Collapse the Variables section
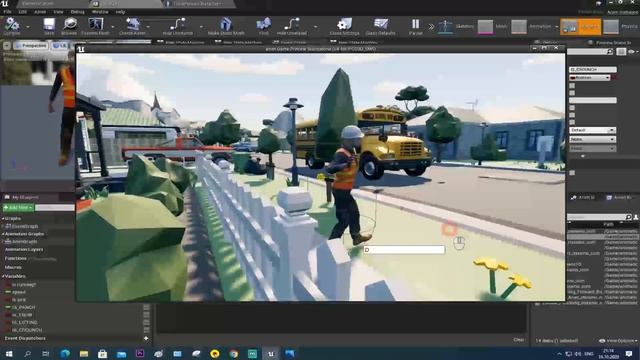This screenshot has height=360, width=640. (3, 276)
